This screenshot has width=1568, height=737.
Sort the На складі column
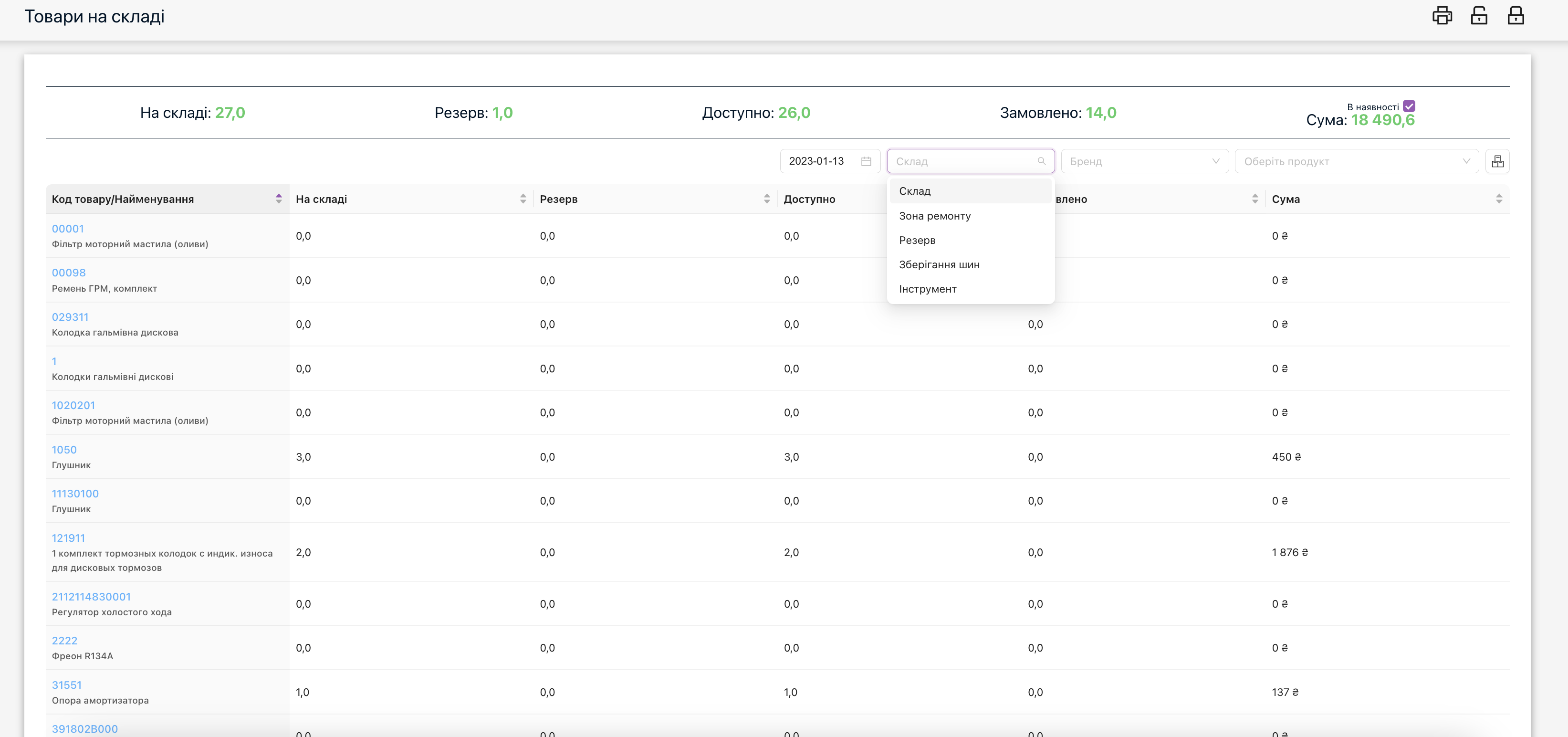coord(523,199)
